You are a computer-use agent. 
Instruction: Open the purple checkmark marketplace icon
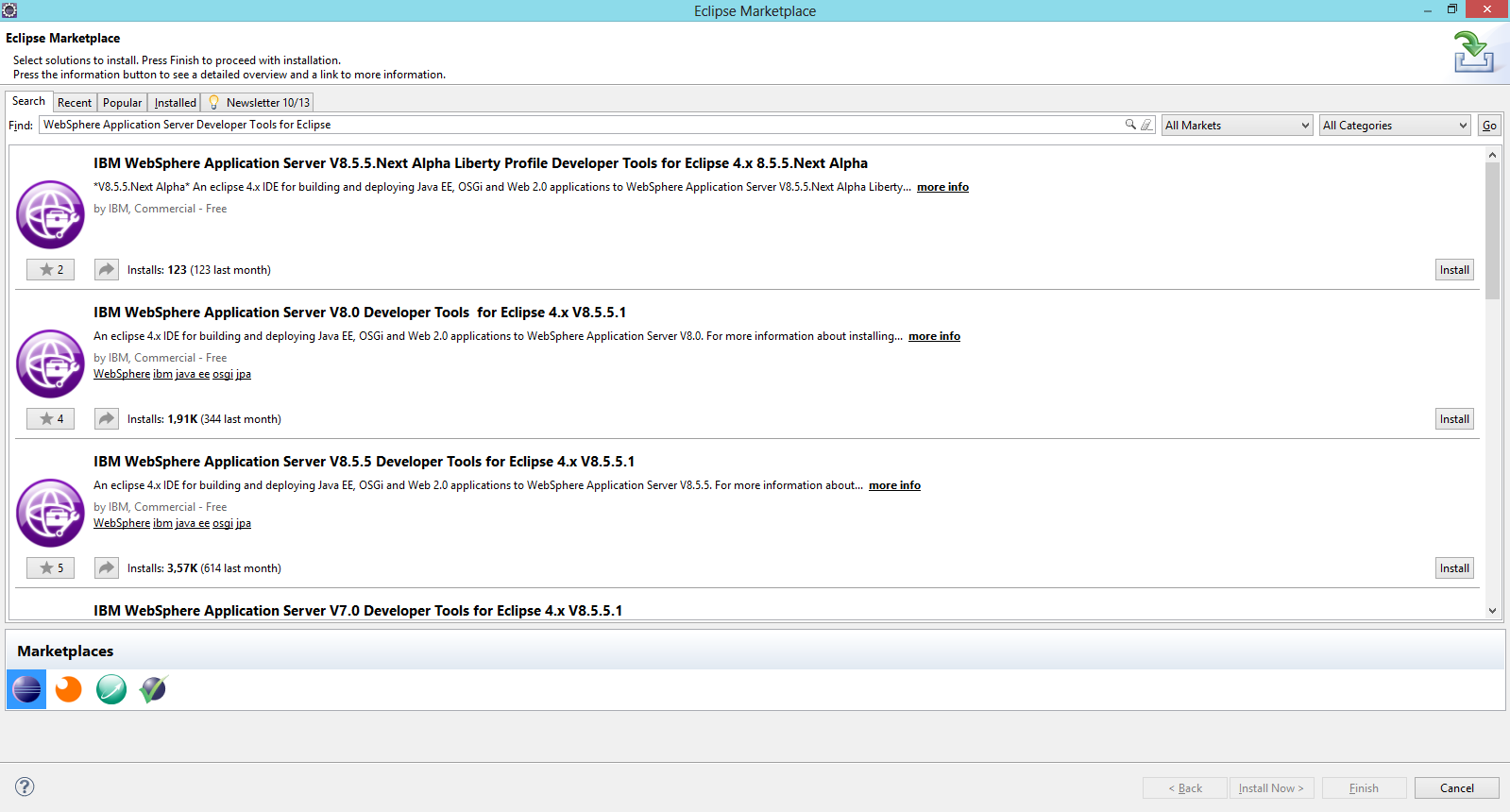click(153, 689)
